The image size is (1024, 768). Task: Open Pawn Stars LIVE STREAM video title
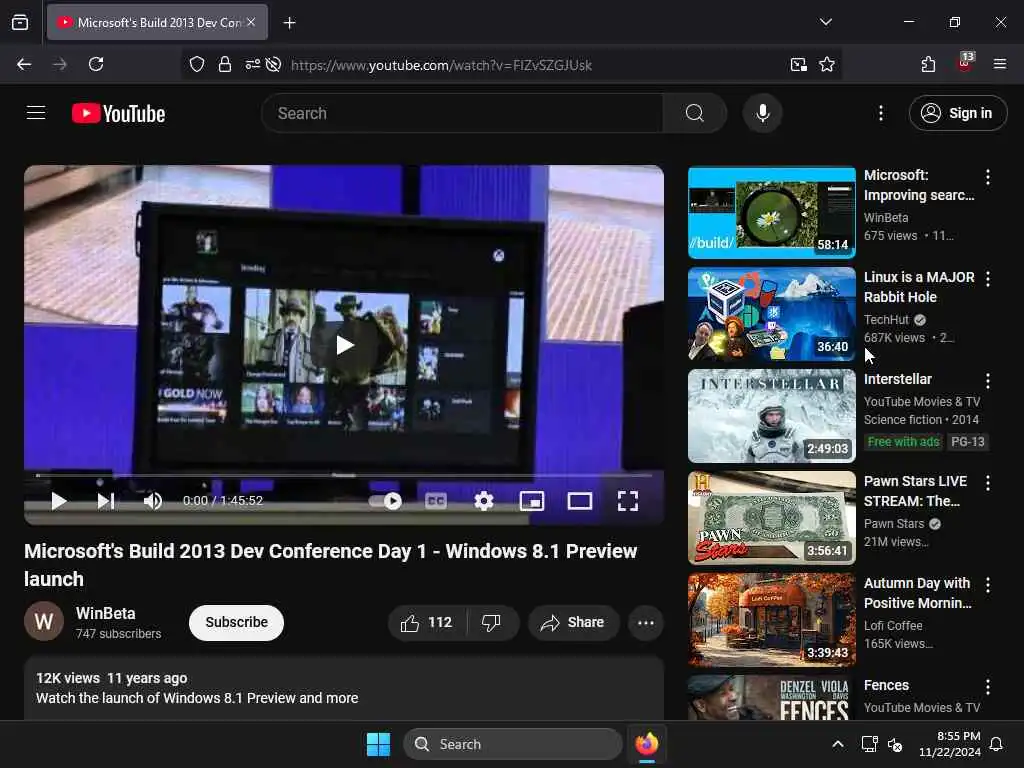coord(915,490)
